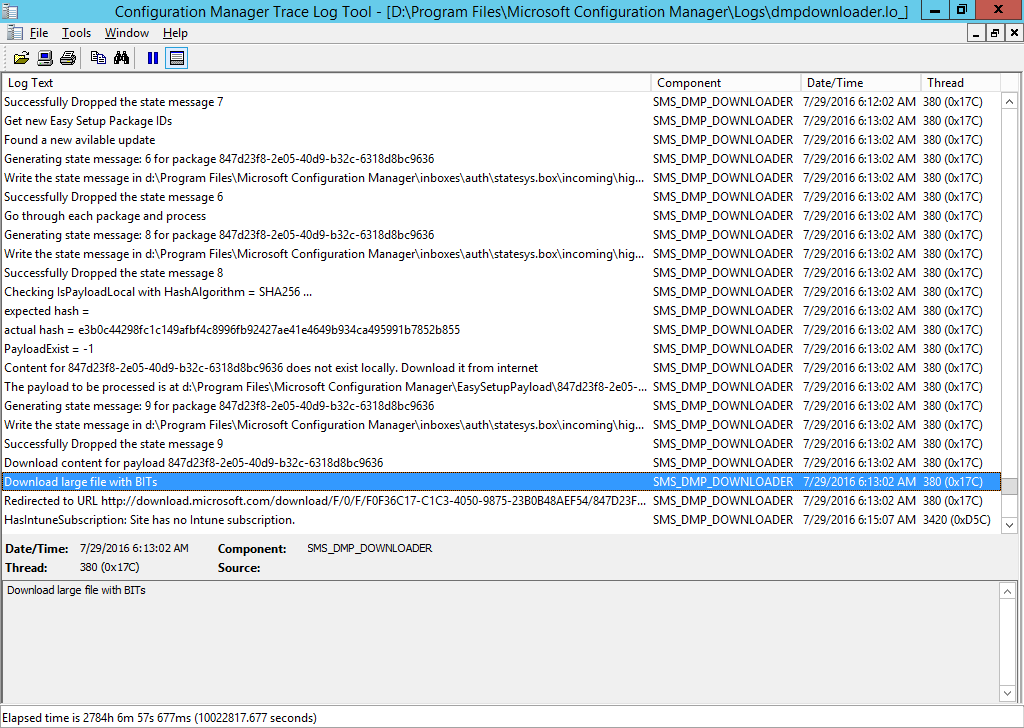
Task: Select row 'Successfully Dropped the state message 8'
Action: (501, 273)
